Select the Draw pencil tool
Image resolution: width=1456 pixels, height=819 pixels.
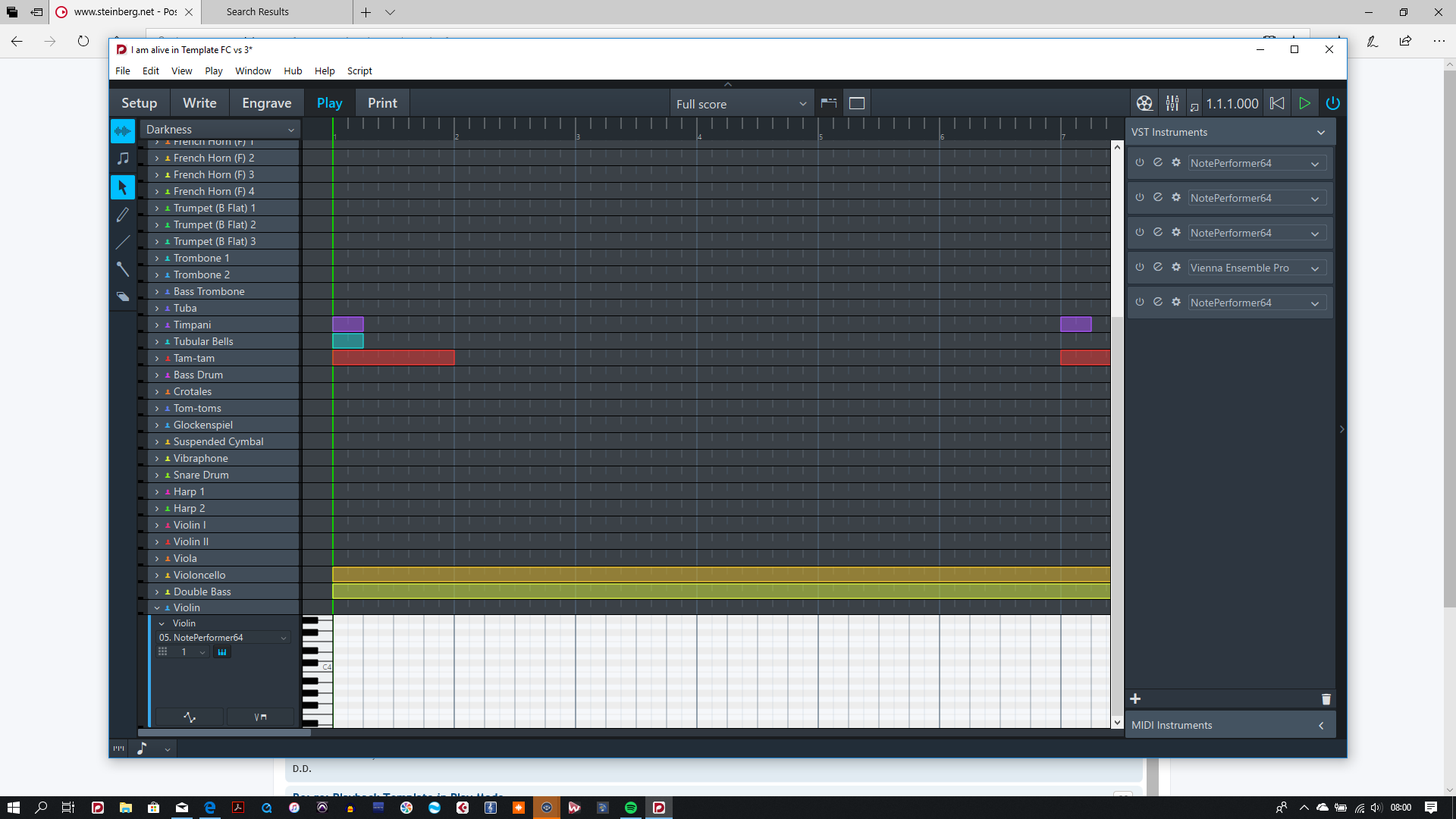click(122, 215)
